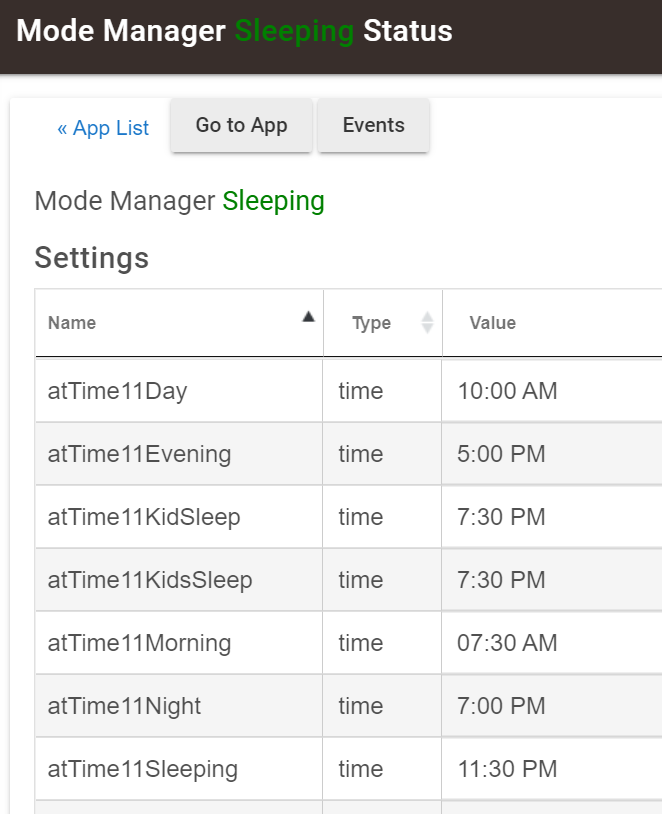
Task: Click the 07:30 AM value cell
Action: 552,643
